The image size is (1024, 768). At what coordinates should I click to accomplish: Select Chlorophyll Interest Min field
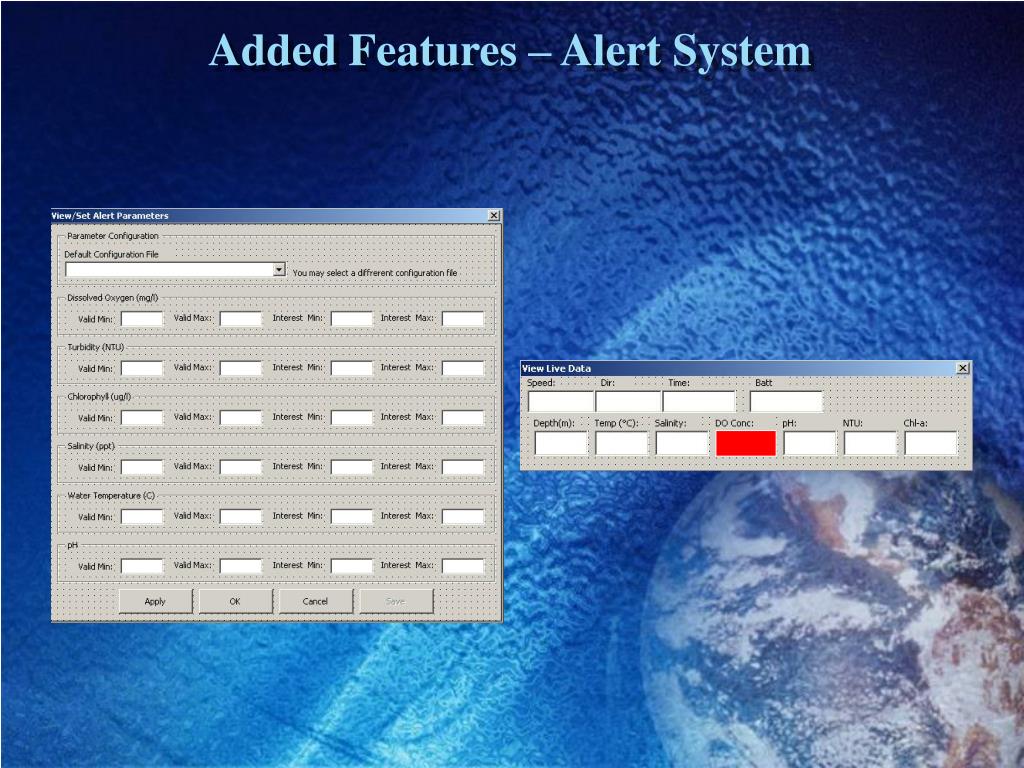point(351,418)
